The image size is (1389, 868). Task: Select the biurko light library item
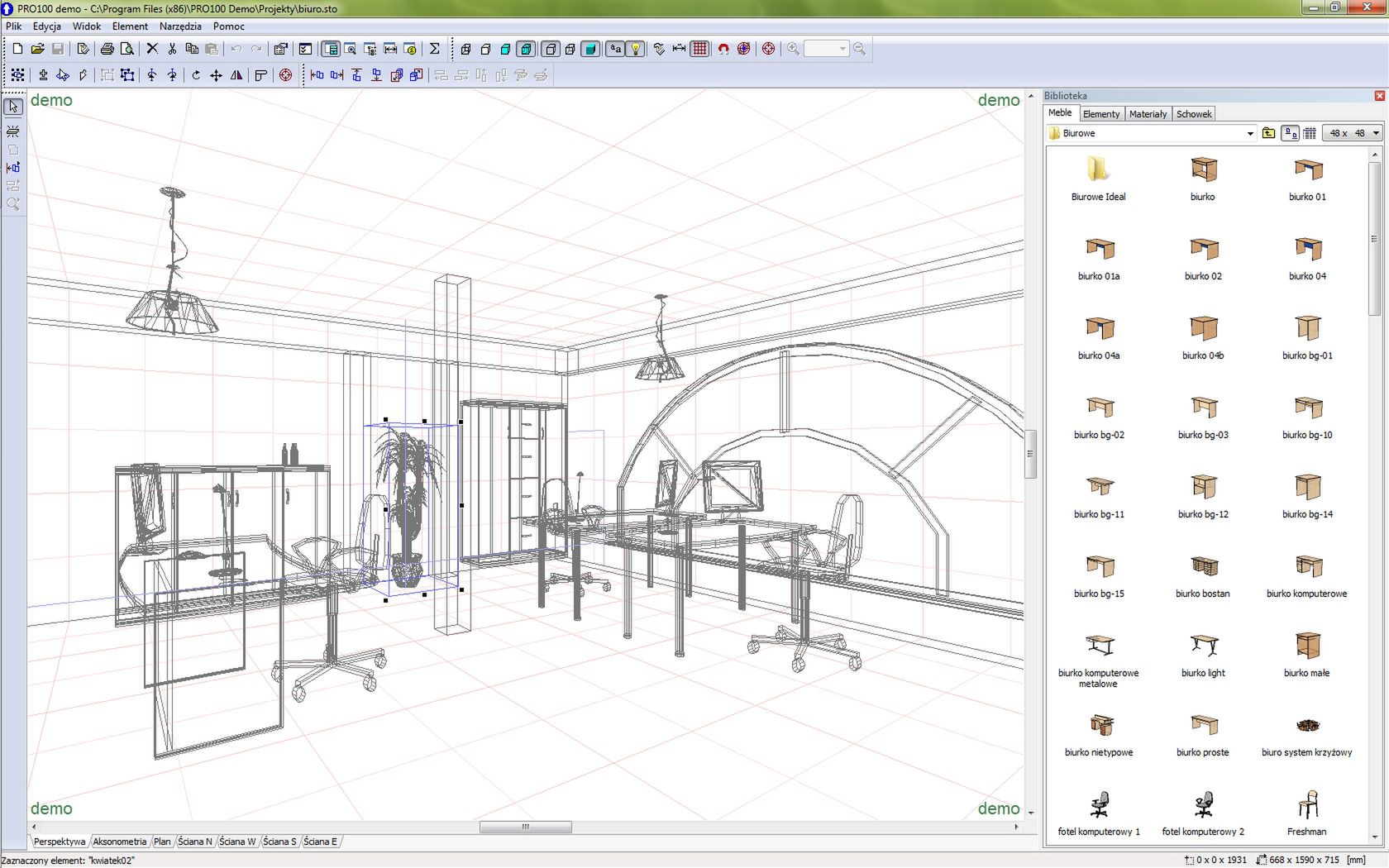coord(1203,654)
